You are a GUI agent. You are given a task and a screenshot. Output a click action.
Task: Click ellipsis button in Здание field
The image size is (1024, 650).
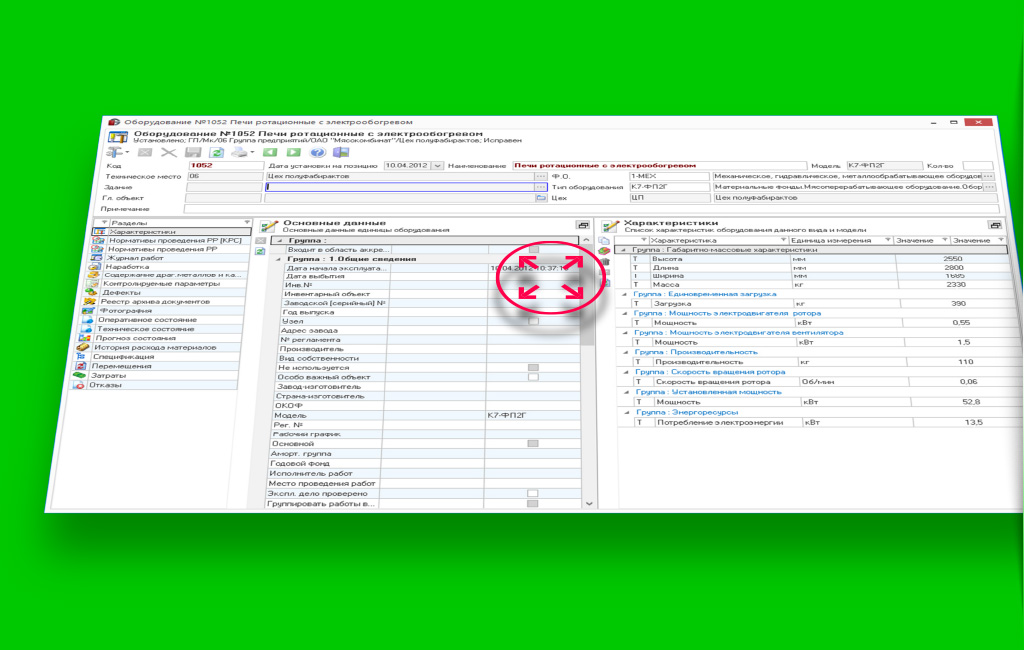541,187
